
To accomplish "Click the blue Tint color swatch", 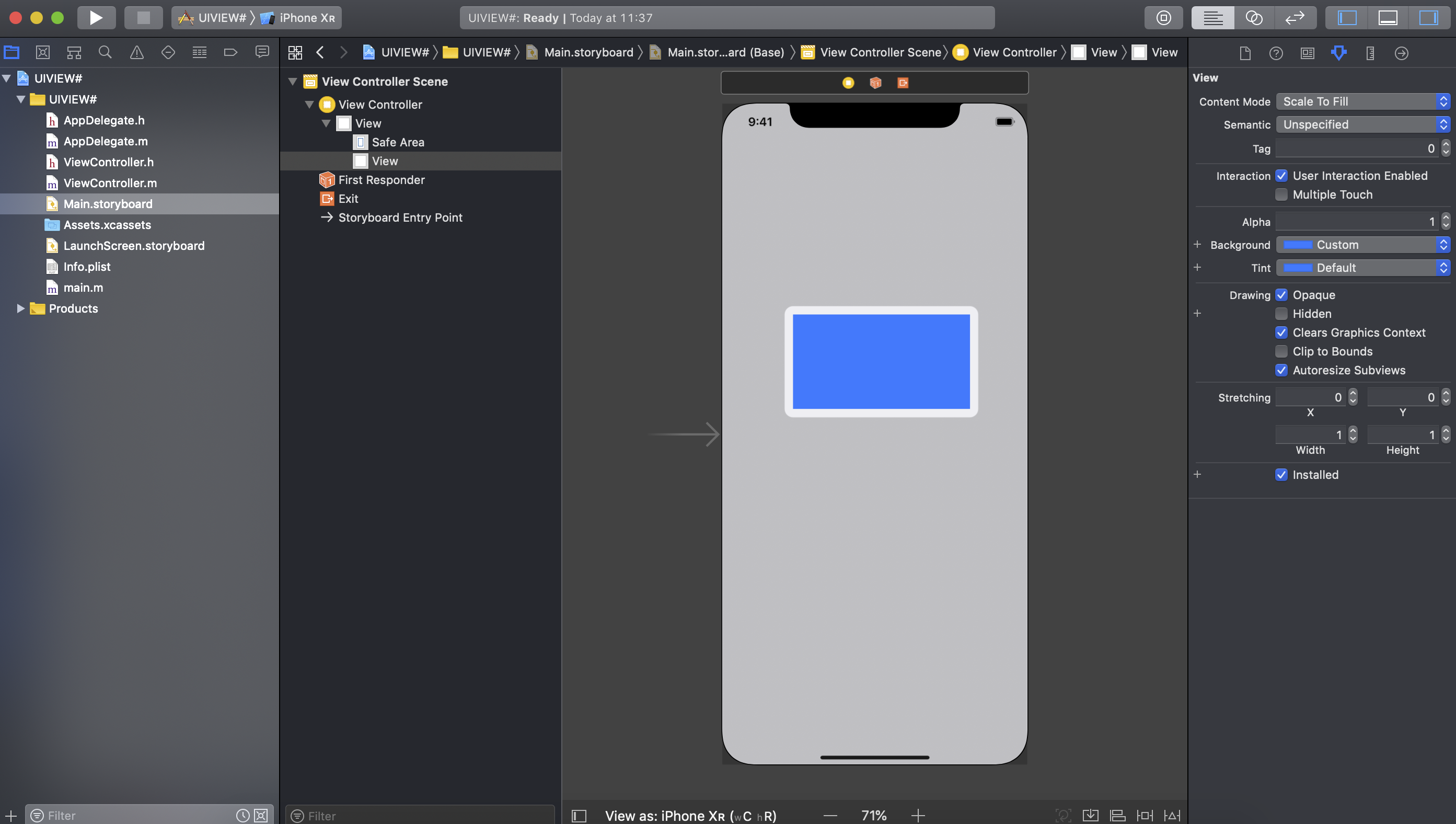I will pyautogui.click(x=1298, y=268).
